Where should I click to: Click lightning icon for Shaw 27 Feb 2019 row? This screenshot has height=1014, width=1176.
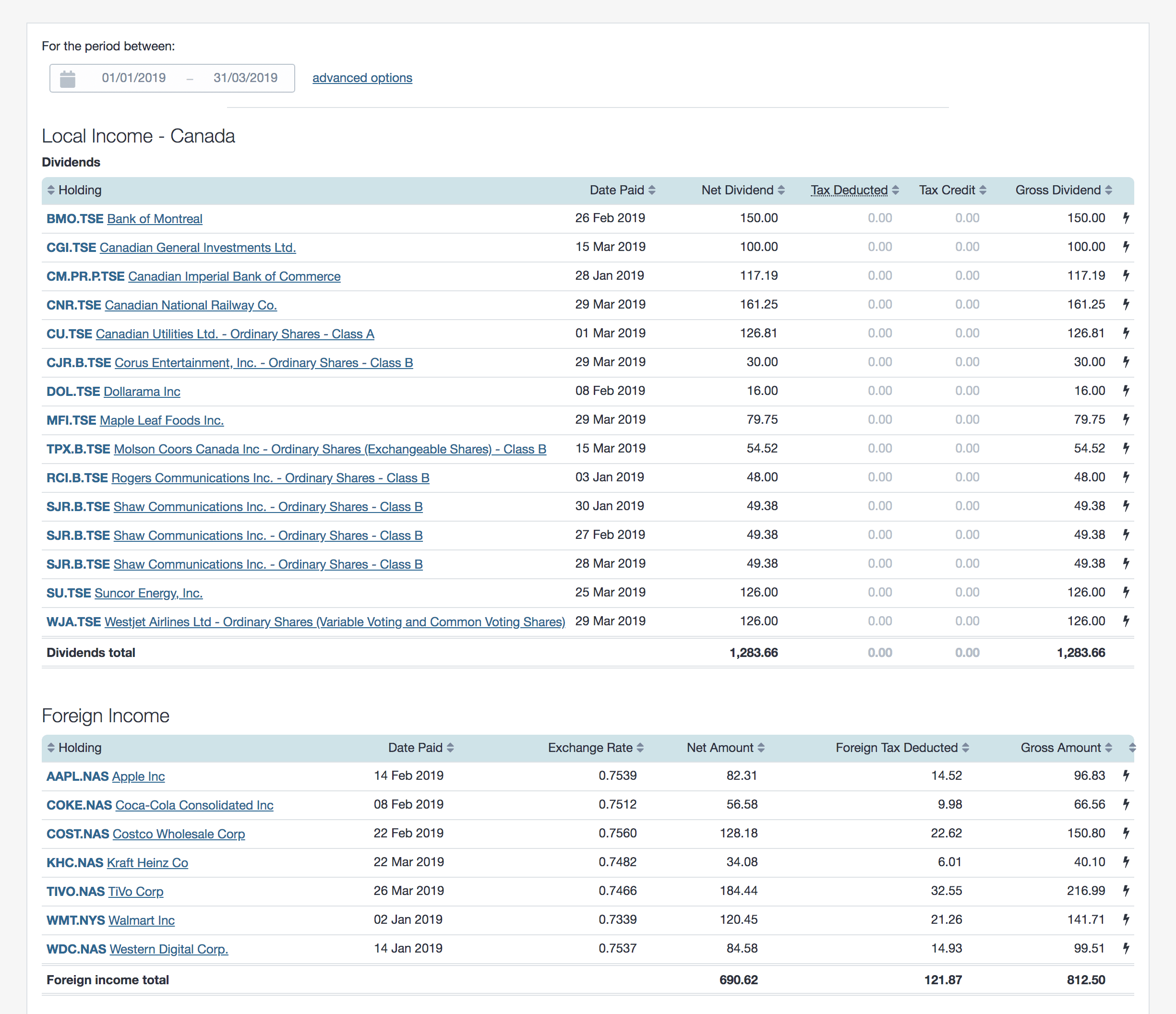[1126, 535]
